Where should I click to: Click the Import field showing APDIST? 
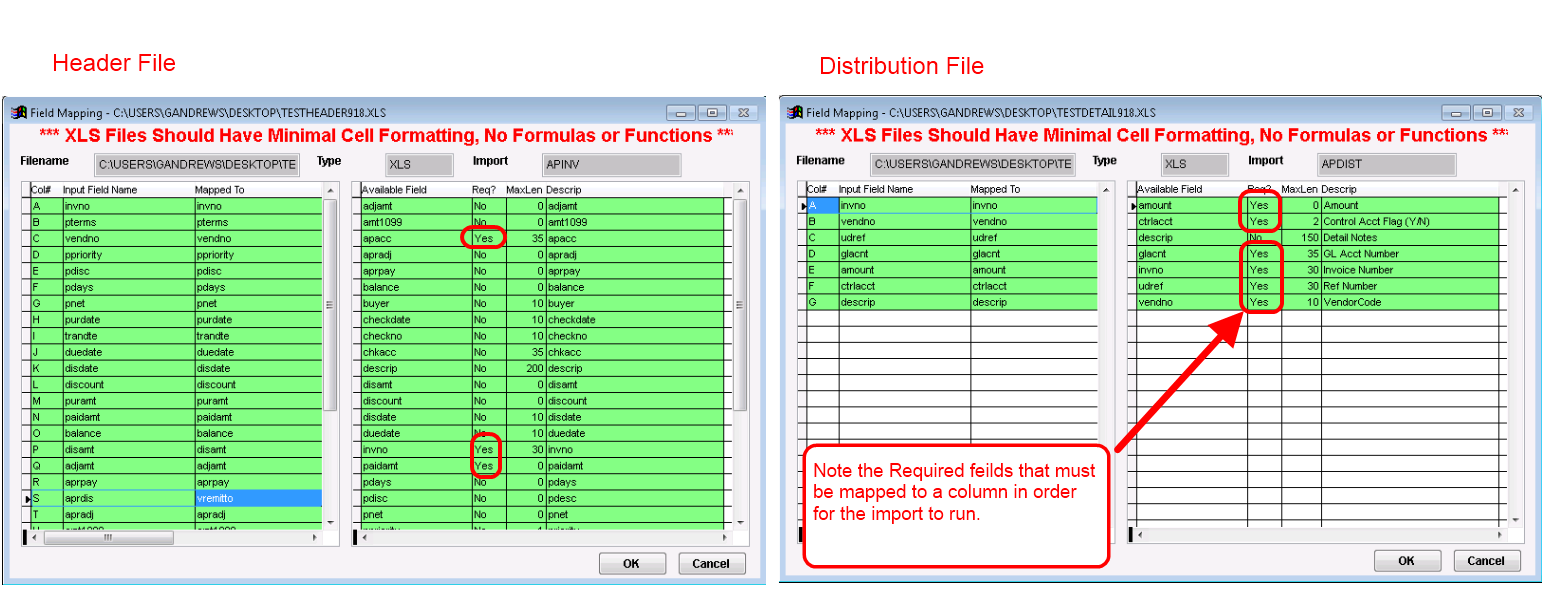[1386, 164]
